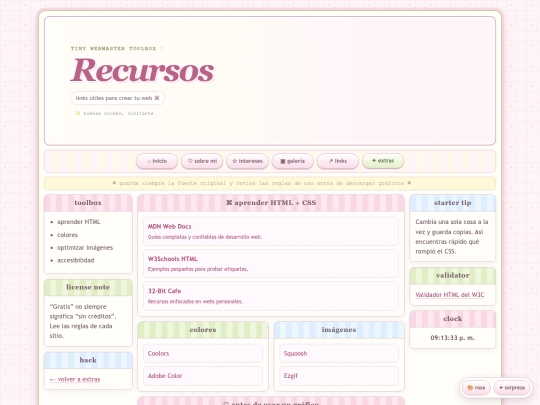540x405 pixels.
Task: Click the aprender HTML + CSS section header
Action: coord(271,203)
